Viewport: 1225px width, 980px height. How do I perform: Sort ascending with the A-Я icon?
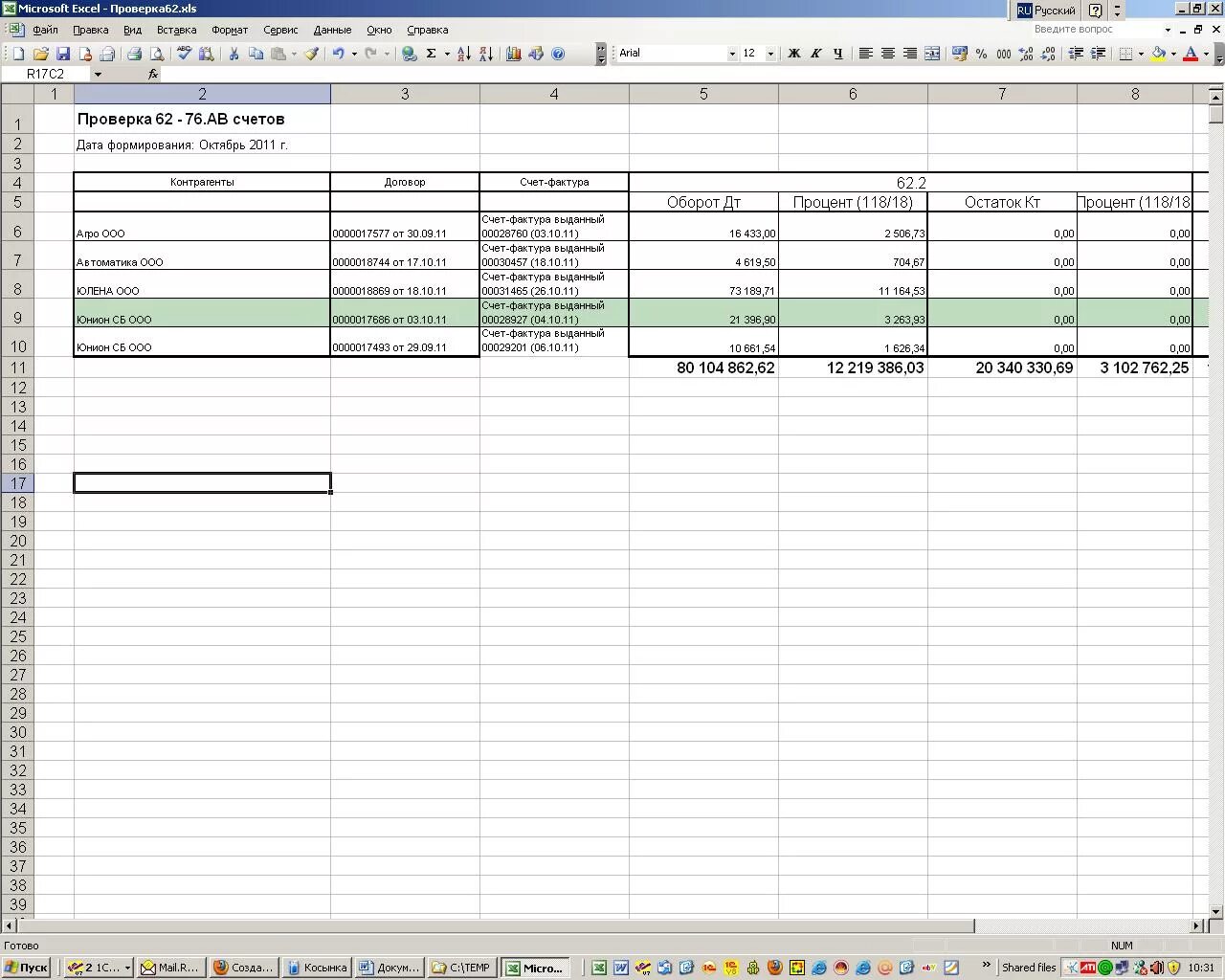[x=464, y=54]
